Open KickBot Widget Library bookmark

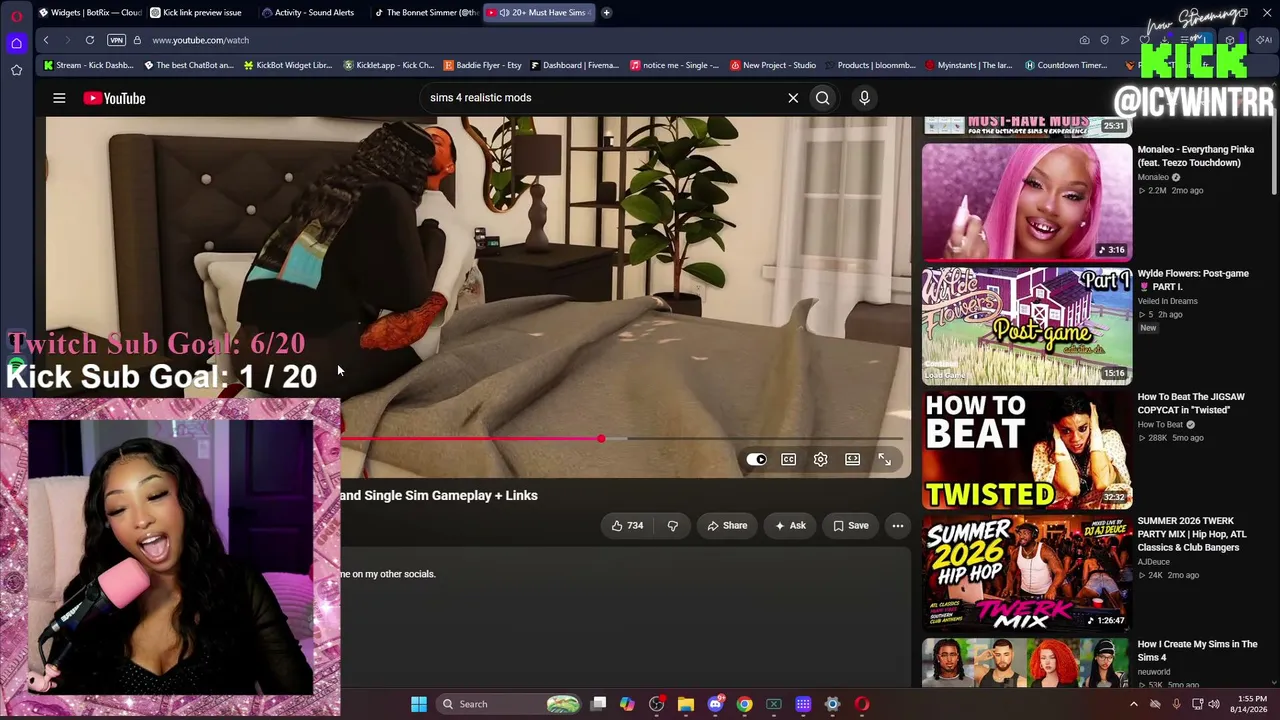[x=288, y=66]
